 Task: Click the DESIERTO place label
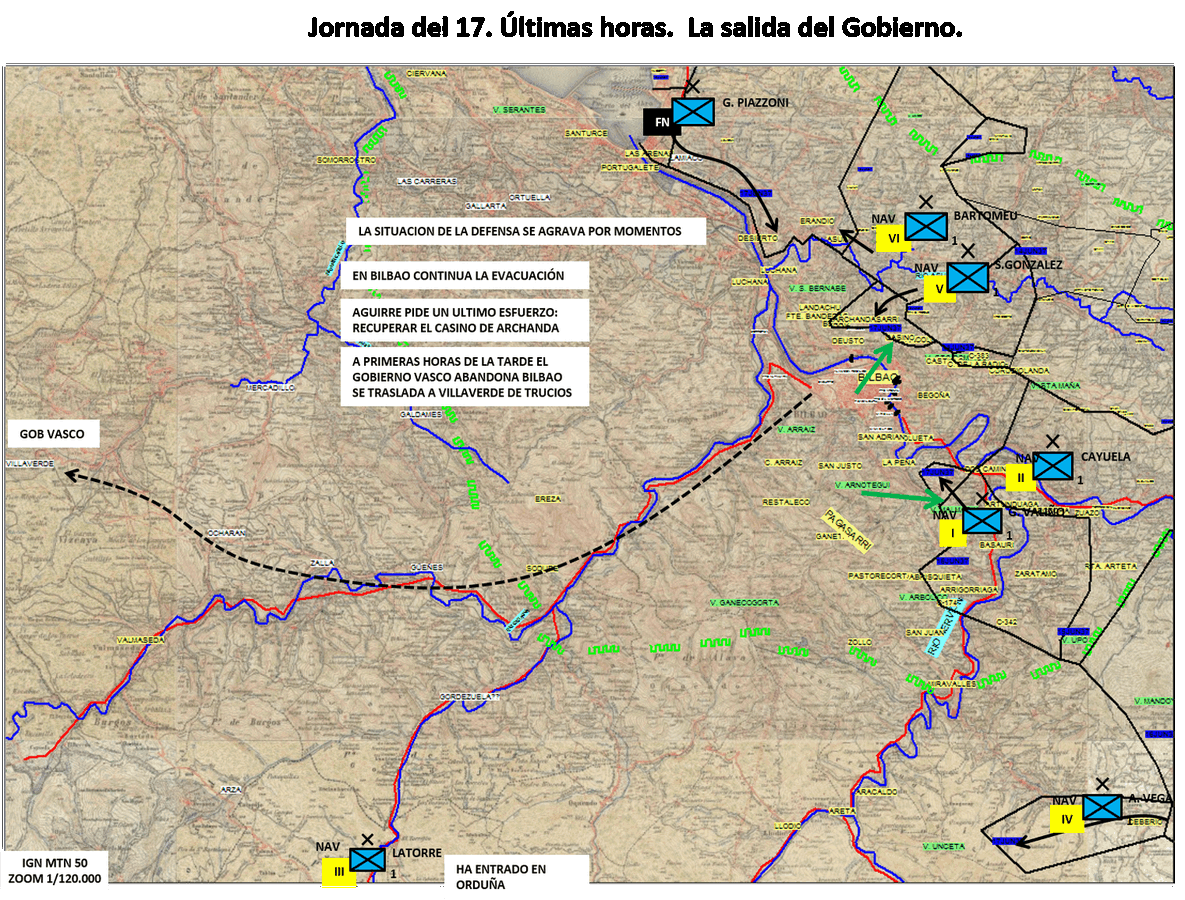tap(758, 238)
